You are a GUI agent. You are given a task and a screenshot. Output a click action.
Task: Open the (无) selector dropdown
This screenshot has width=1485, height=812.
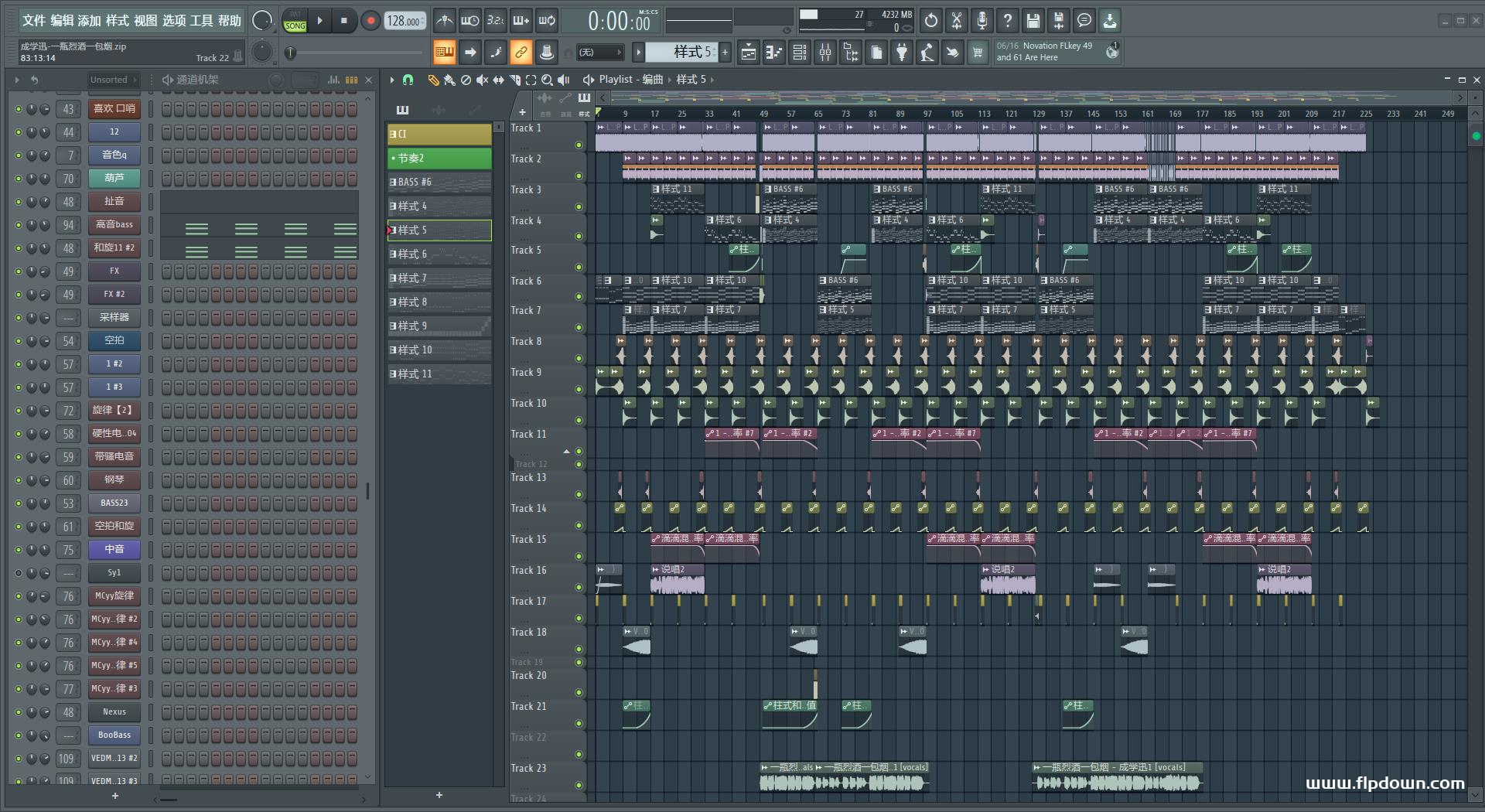[600, 53]
